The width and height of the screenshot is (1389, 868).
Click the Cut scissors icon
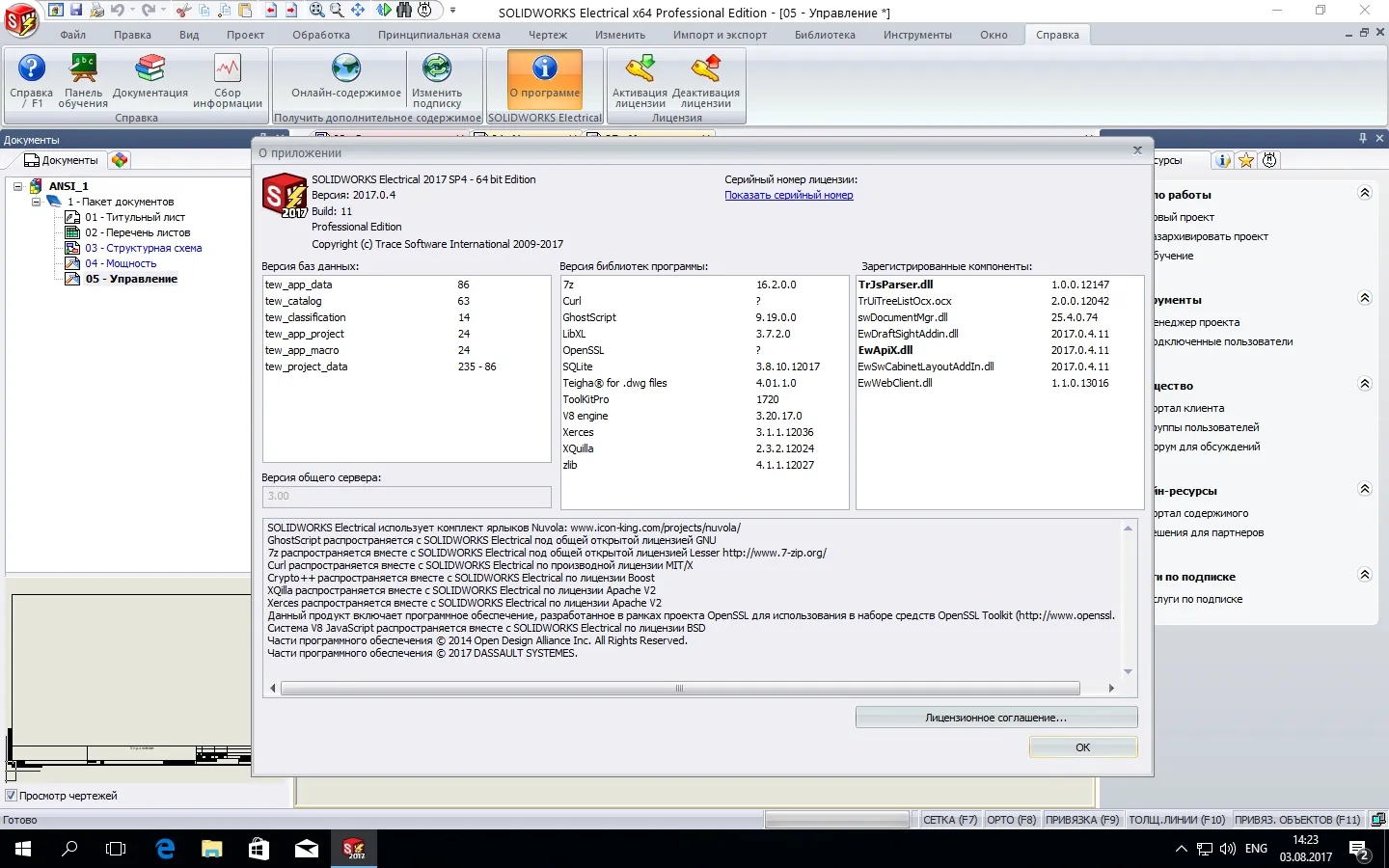(x=183, y=10)
